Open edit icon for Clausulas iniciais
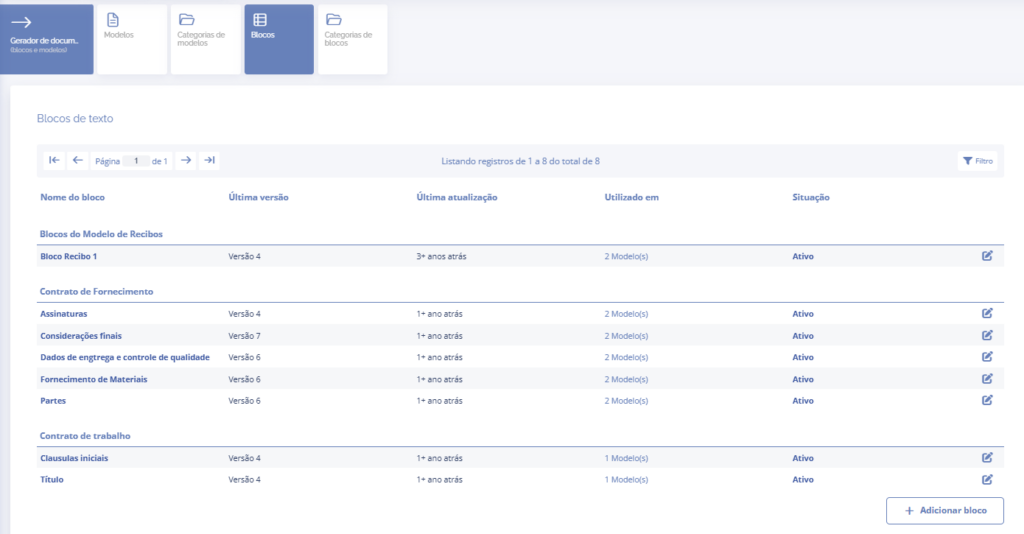 point(987,458)
